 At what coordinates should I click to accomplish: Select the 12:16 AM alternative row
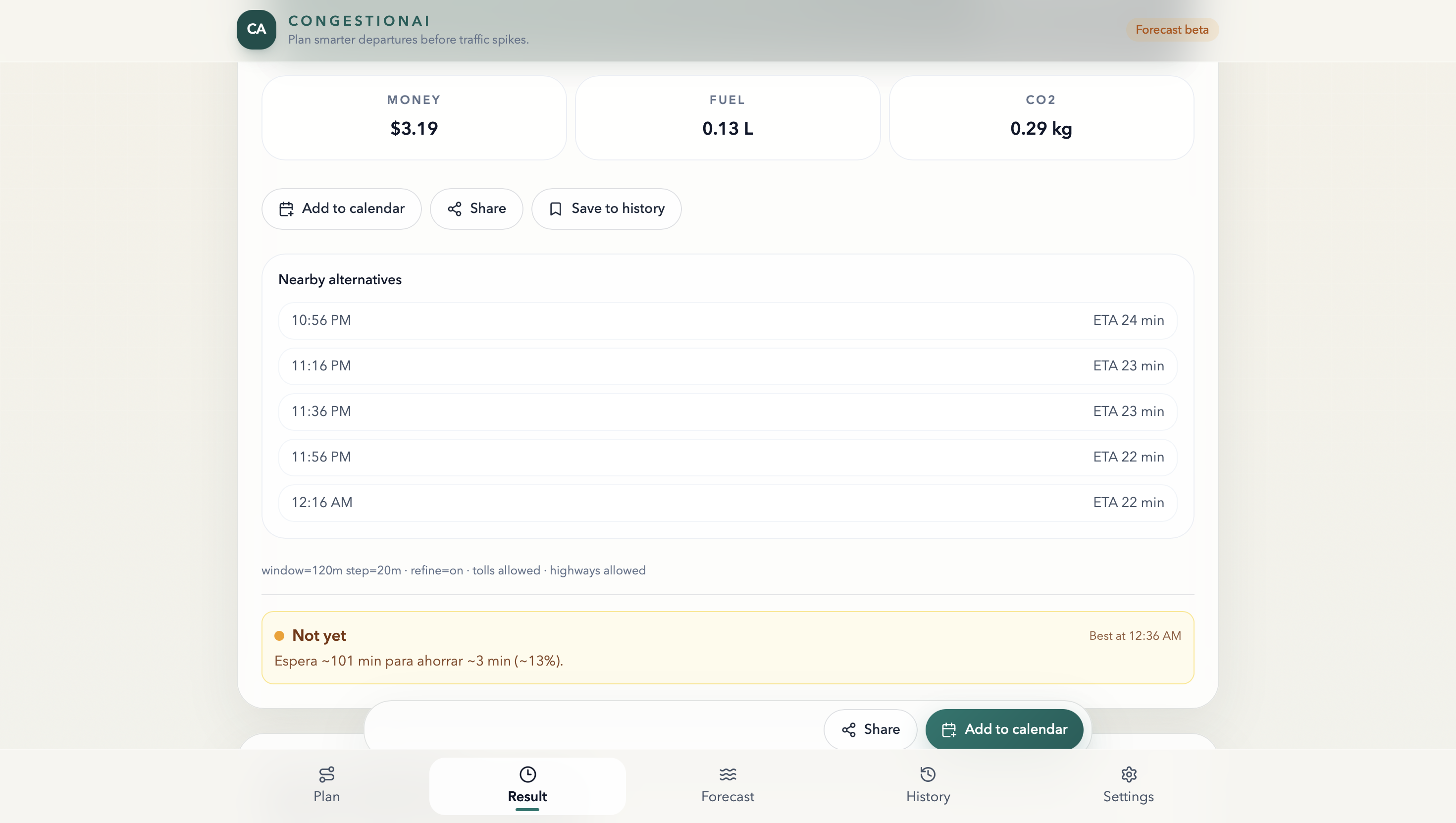tap(728, 503)
